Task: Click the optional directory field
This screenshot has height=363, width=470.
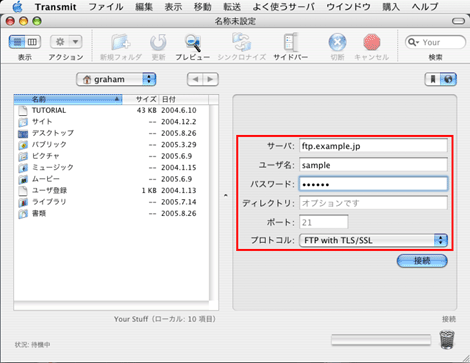Action: click(373, 203)
